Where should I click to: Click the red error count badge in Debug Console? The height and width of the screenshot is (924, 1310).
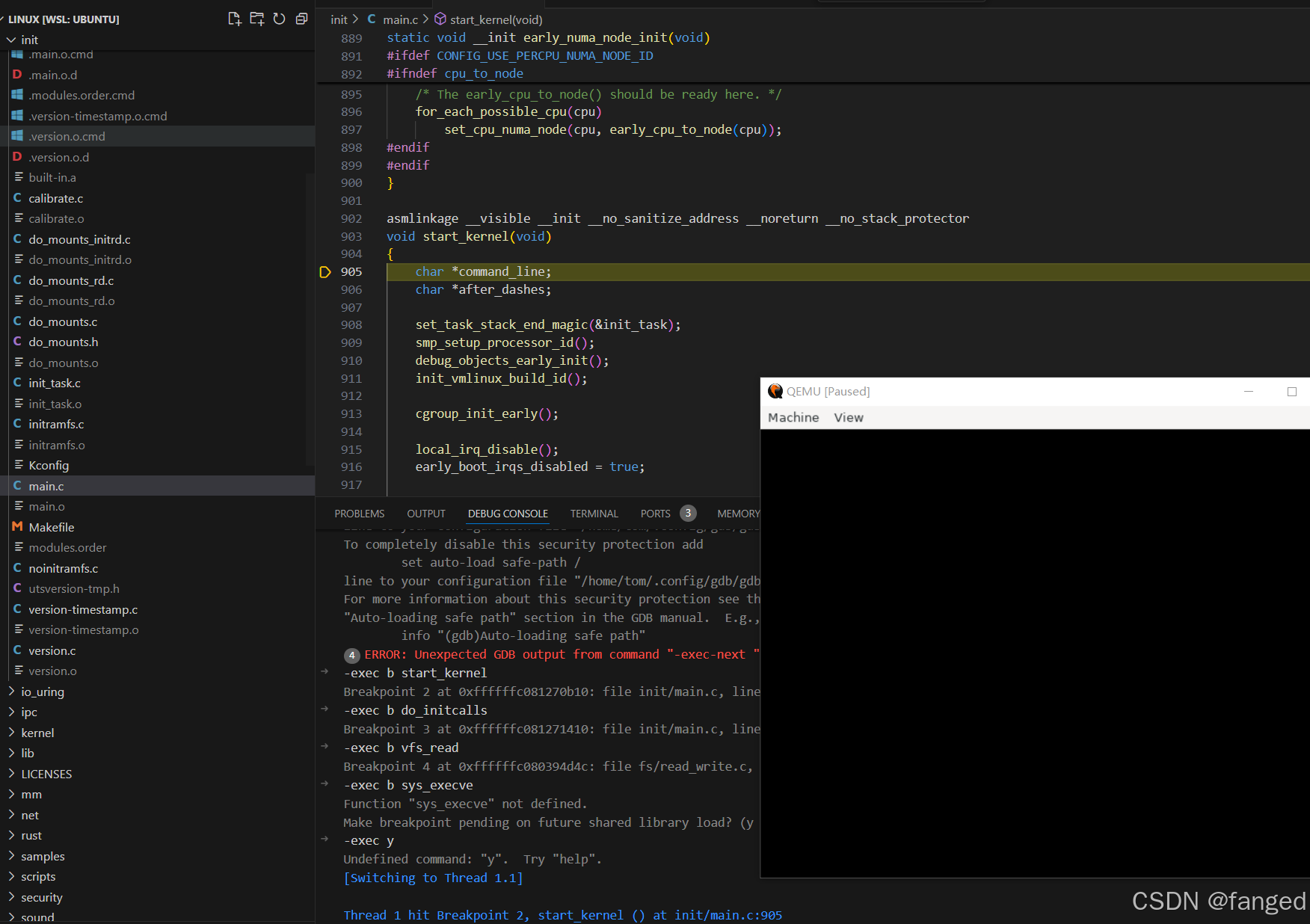point(351,655)
